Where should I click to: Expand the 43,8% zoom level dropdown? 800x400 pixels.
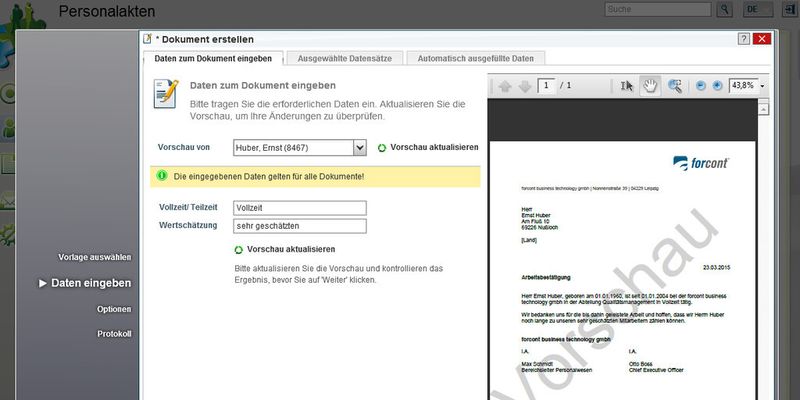coord(763,86)
